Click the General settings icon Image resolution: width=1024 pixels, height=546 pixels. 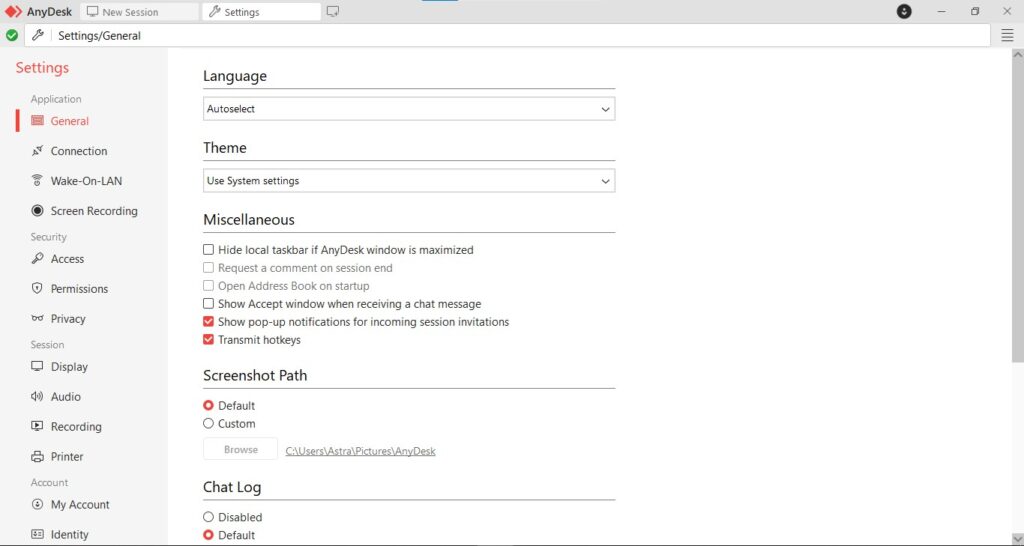(x=37, y=121)
